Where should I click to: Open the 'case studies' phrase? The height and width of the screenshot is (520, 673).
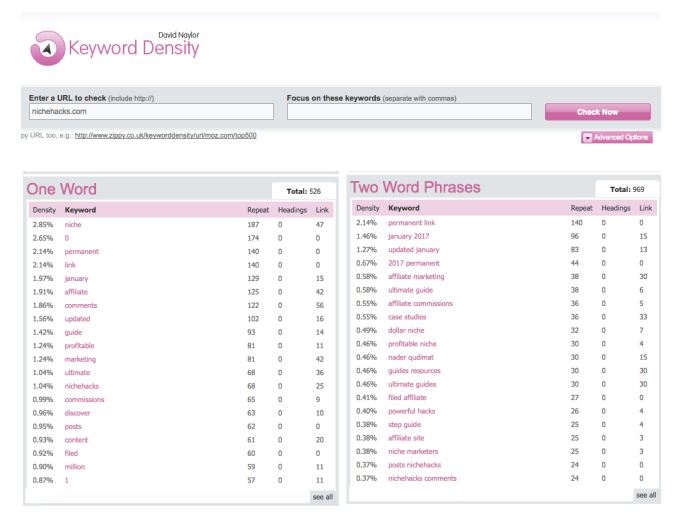click(407, 317)
